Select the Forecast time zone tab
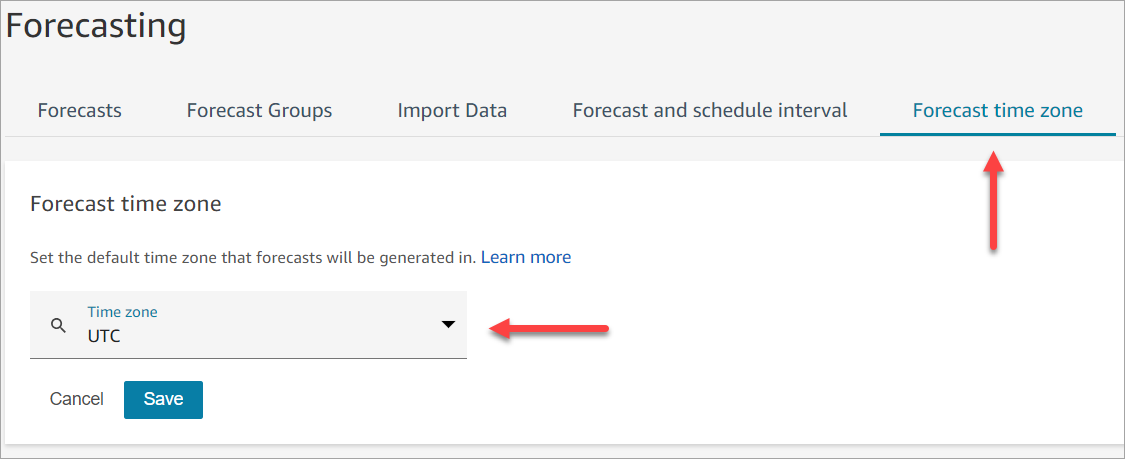 click(x=997, y=110)
